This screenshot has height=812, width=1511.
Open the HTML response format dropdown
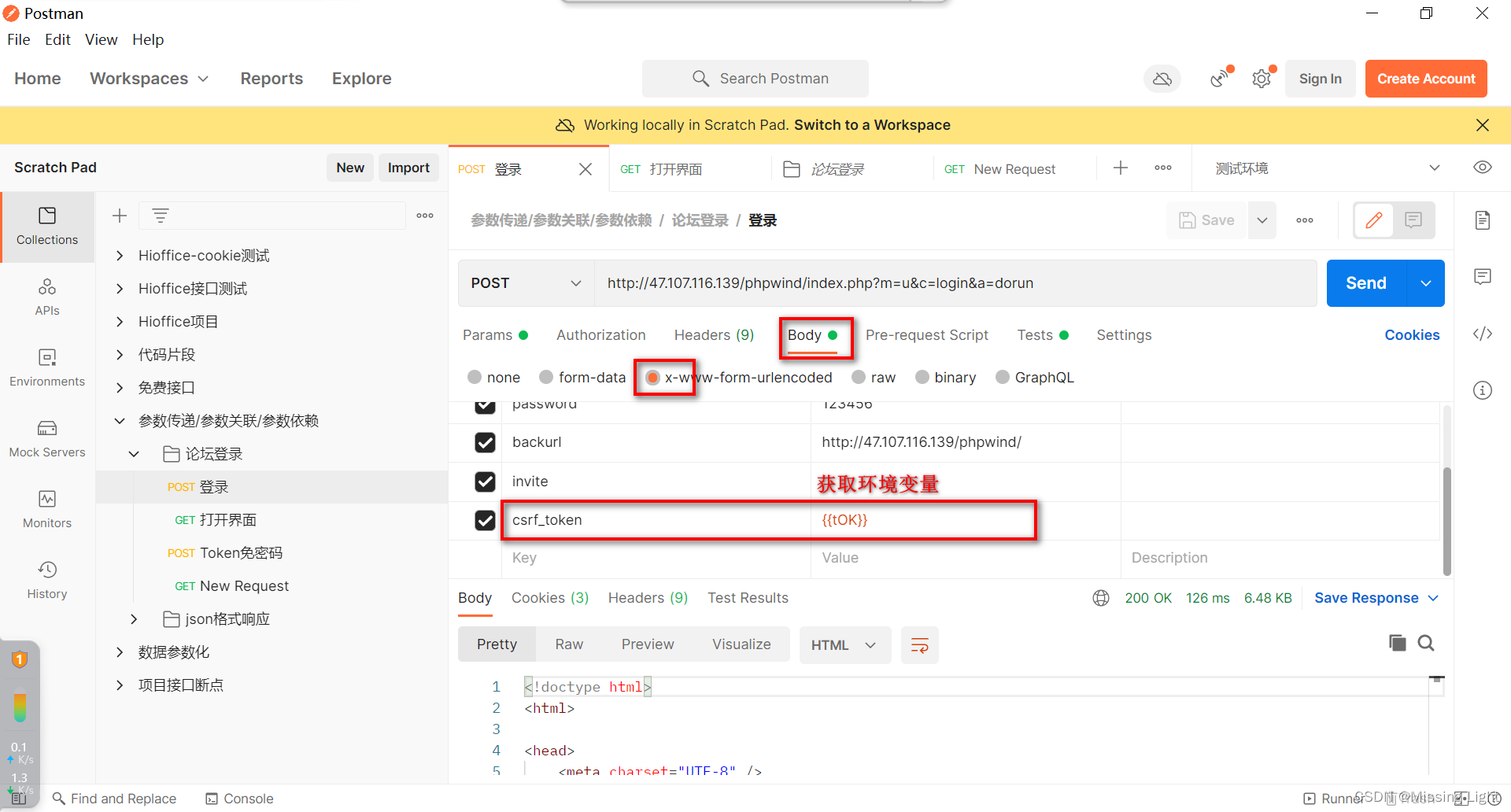click(844, 644)
